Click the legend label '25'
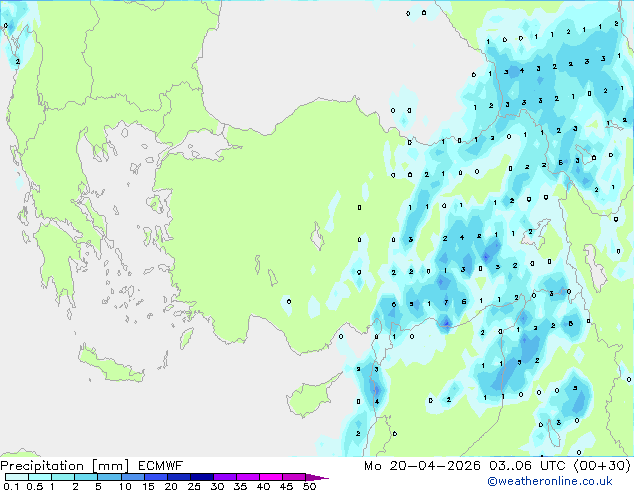The height and width of the screenshot is (490, 634). [194, 486]
